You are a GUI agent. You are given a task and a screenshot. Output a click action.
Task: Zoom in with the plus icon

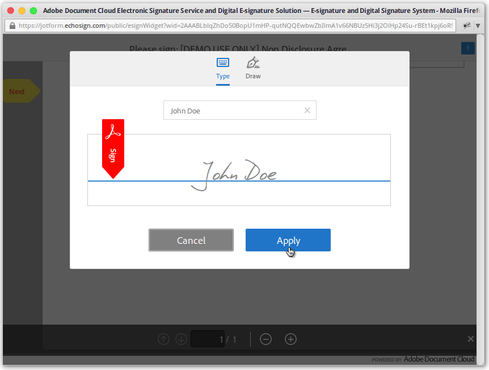pos(291,339)
